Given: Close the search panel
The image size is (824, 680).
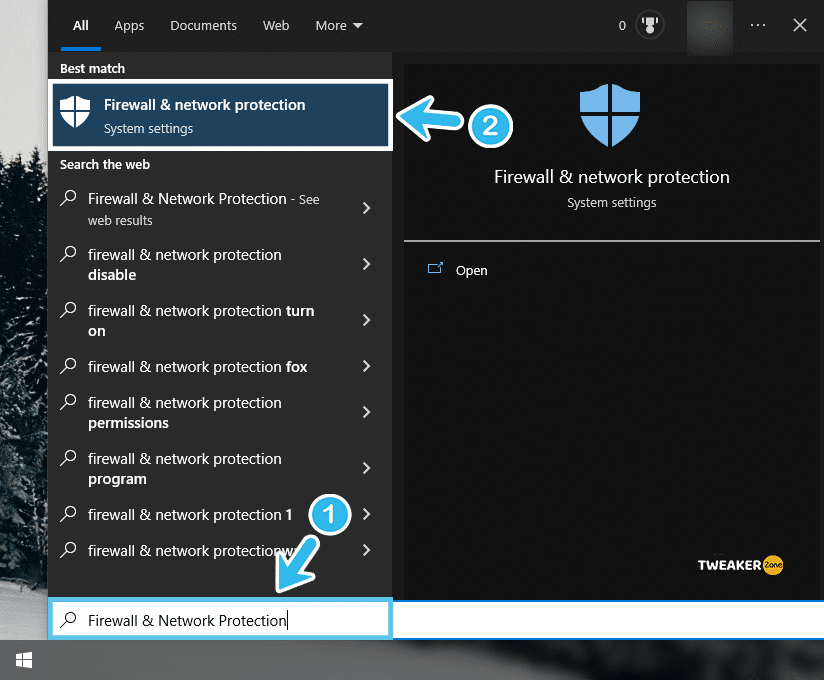Looking at the screenshot, I should coord(800,25).
